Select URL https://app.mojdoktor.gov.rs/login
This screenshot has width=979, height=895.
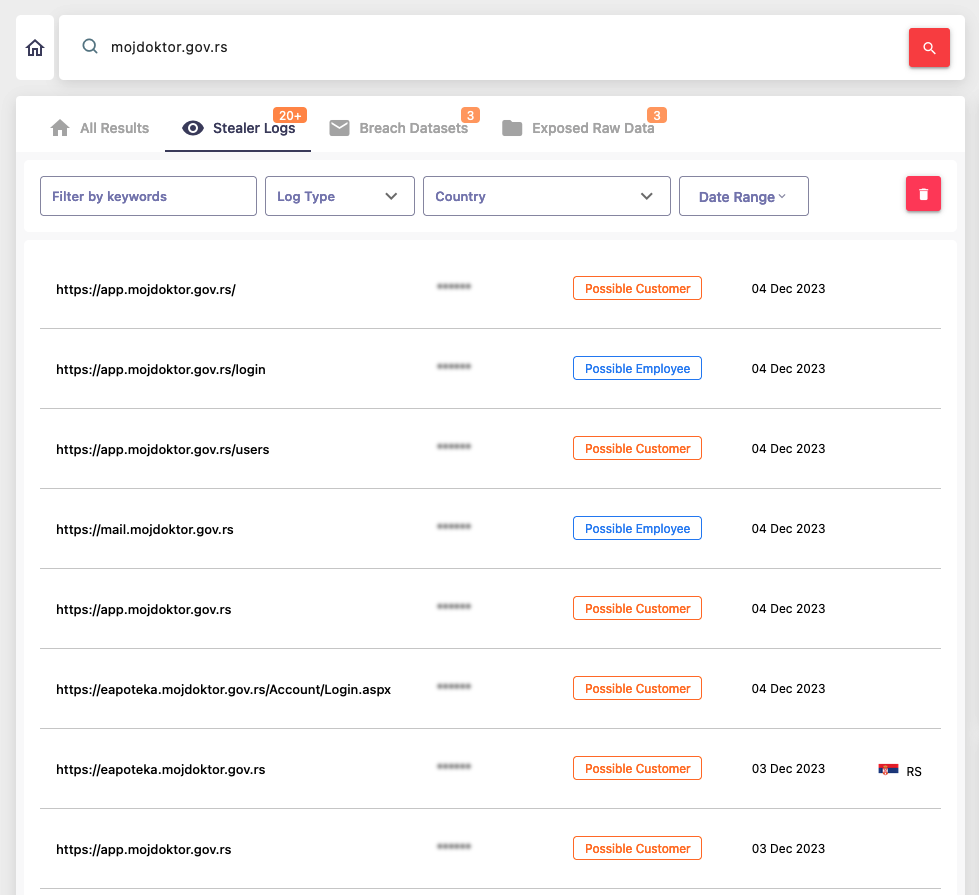(161, 369)
